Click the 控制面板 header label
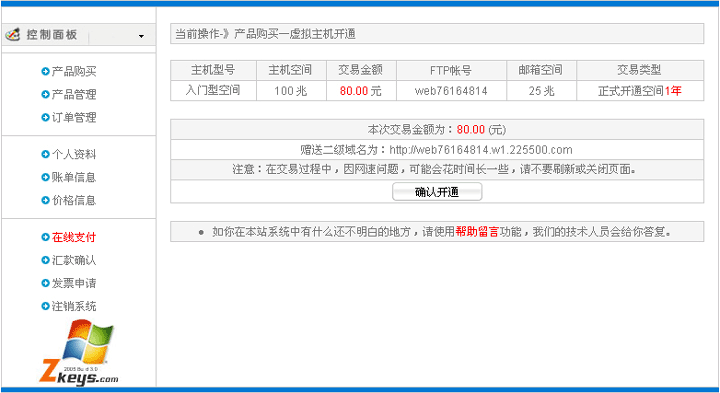 (51, 34)
